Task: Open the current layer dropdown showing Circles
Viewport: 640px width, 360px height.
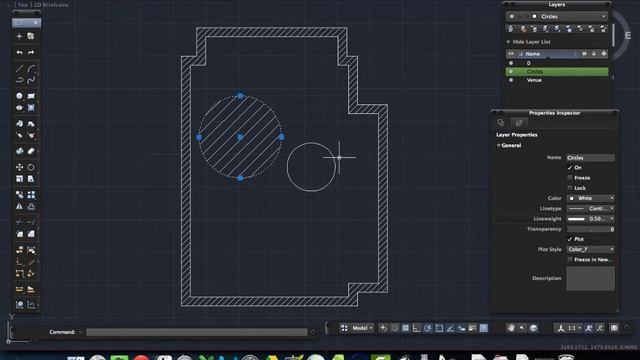Action: click(x=557, y=16)
